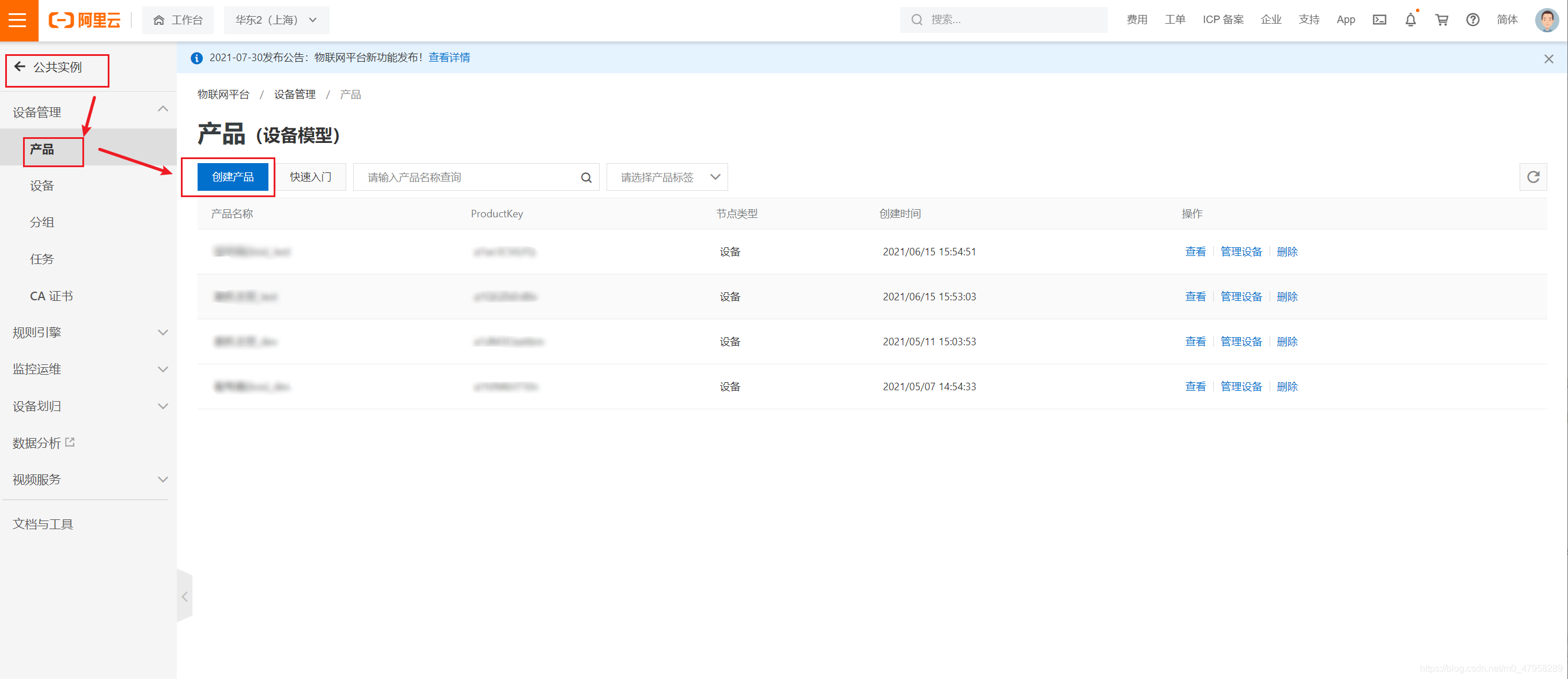Select 设备 in the sidebar
Screen dimensions: 1568x679
[42, 186]
